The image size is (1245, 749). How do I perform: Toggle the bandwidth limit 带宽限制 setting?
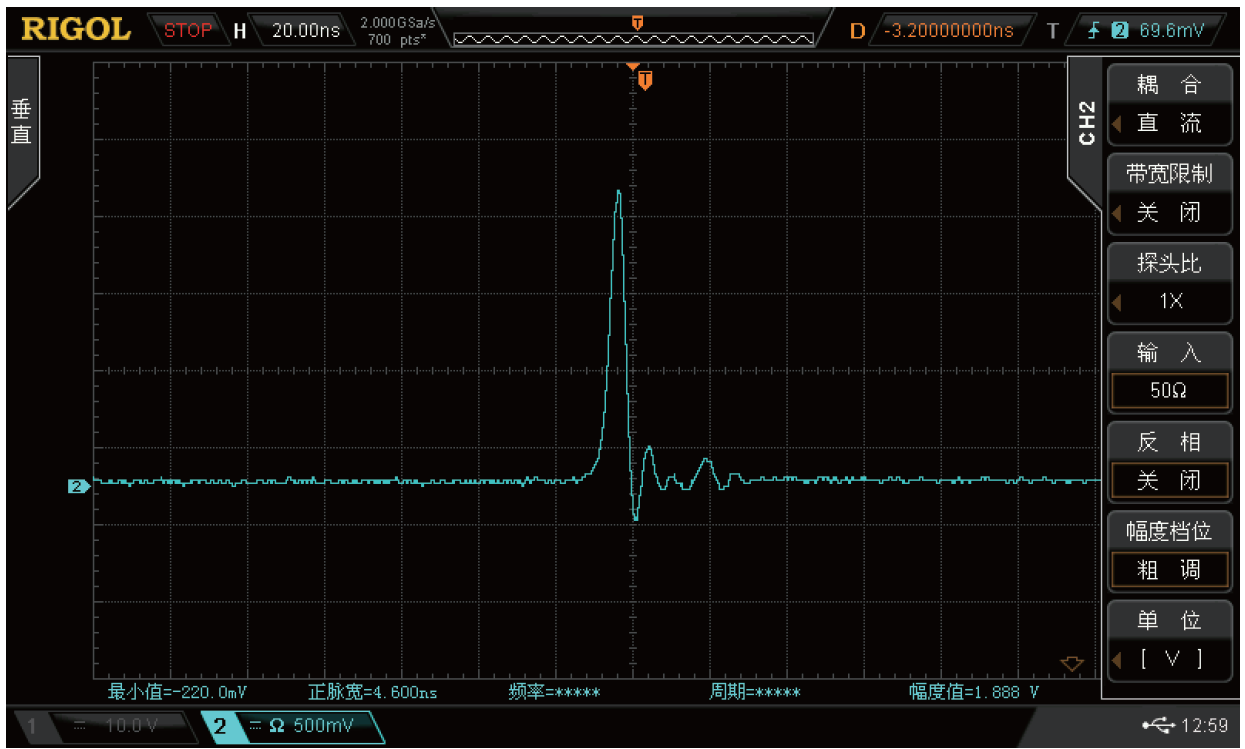click(1168, 194)
